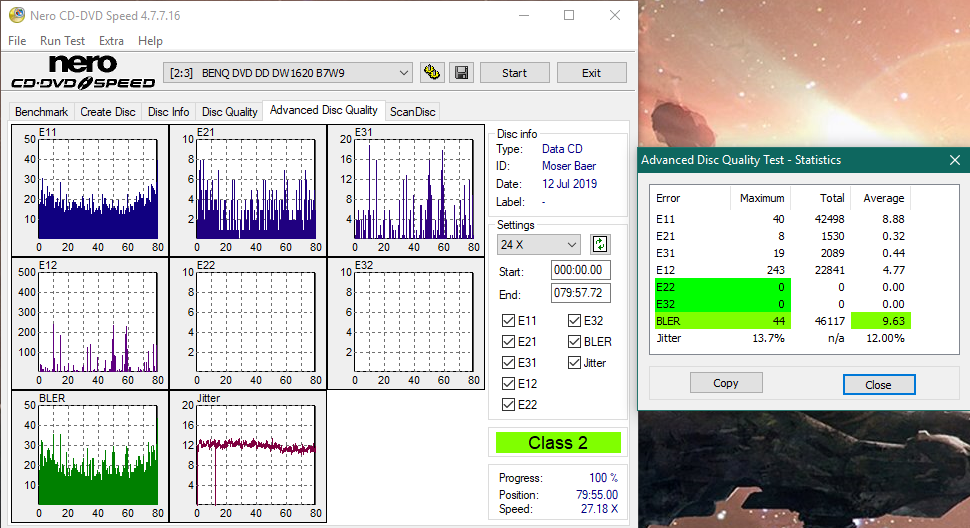Switch to the Benchmark tab
This screenshot has width=970, height=528.
(41, 112)
